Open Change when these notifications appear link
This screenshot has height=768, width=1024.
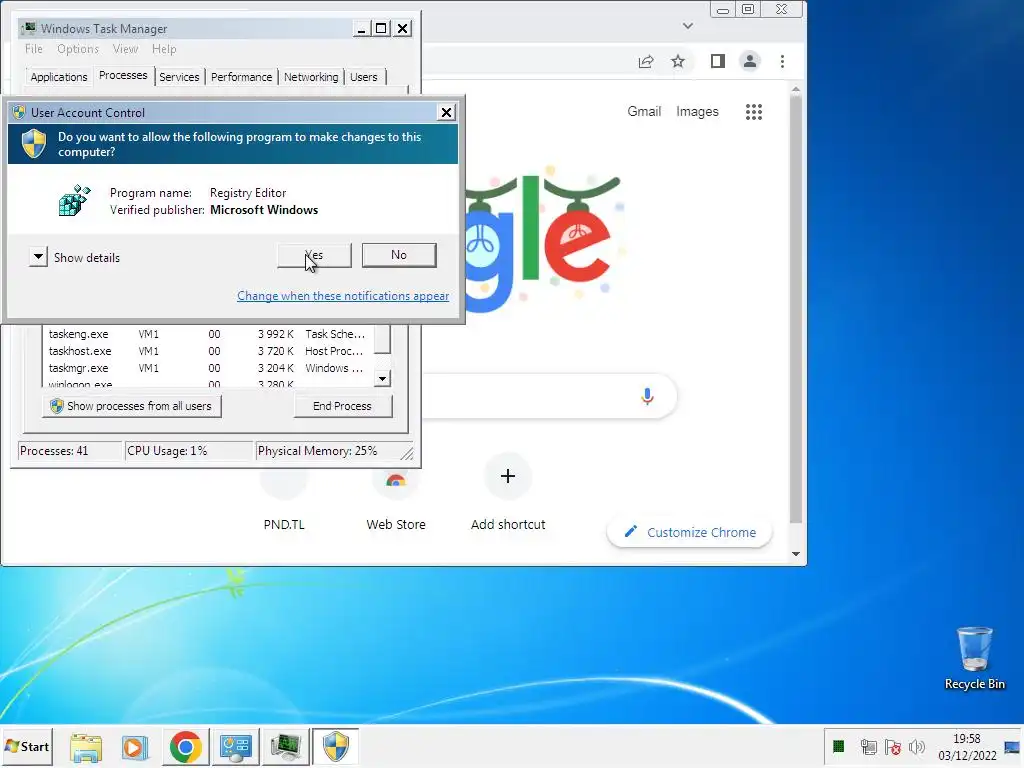click(x=343, y=296)
